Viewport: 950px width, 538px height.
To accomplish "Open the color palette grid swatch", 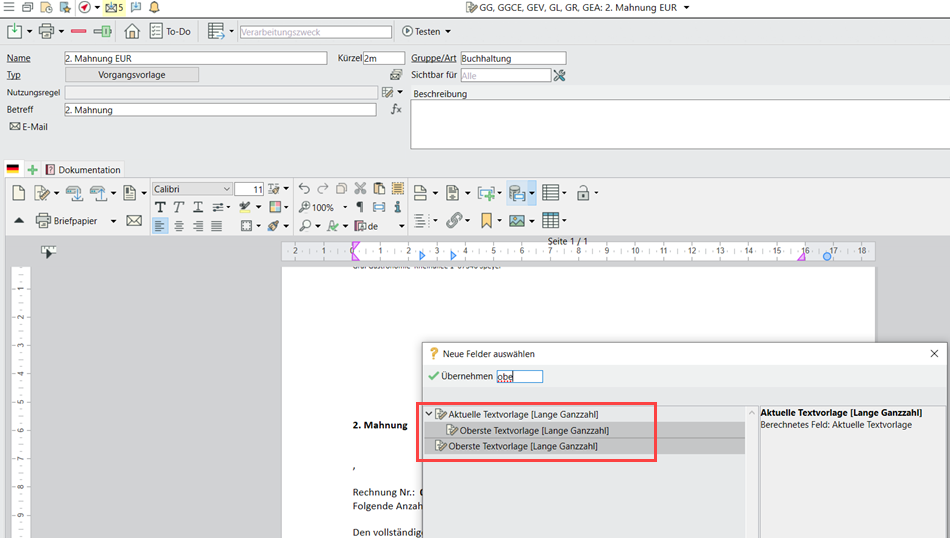I will [x=277, y=207].
